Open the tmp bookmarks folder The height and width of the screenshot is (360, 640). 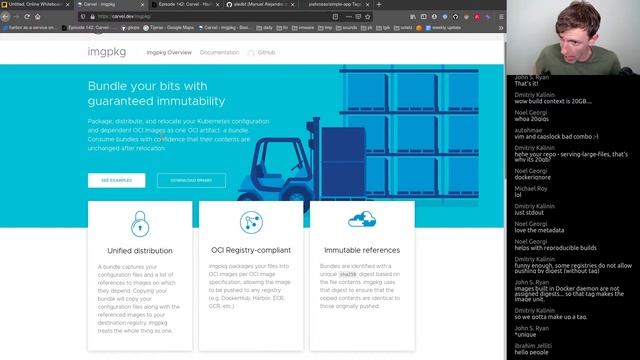325,28
